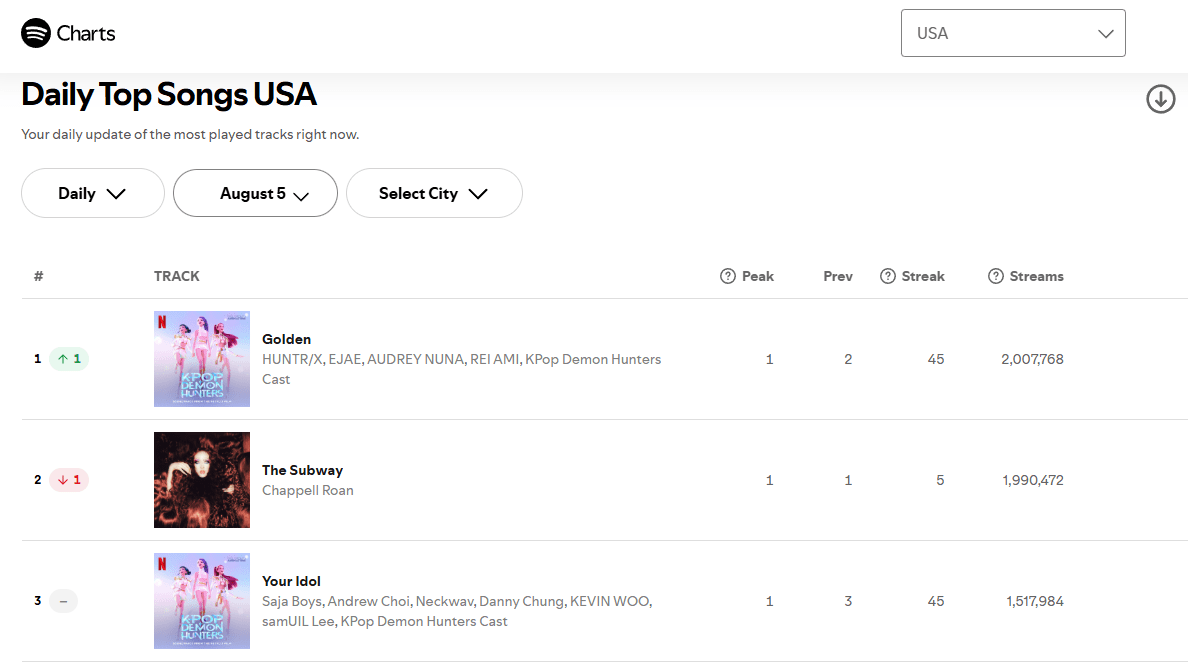Click the Peak help question icon
1188x667 pixels.
coord(727,276)
